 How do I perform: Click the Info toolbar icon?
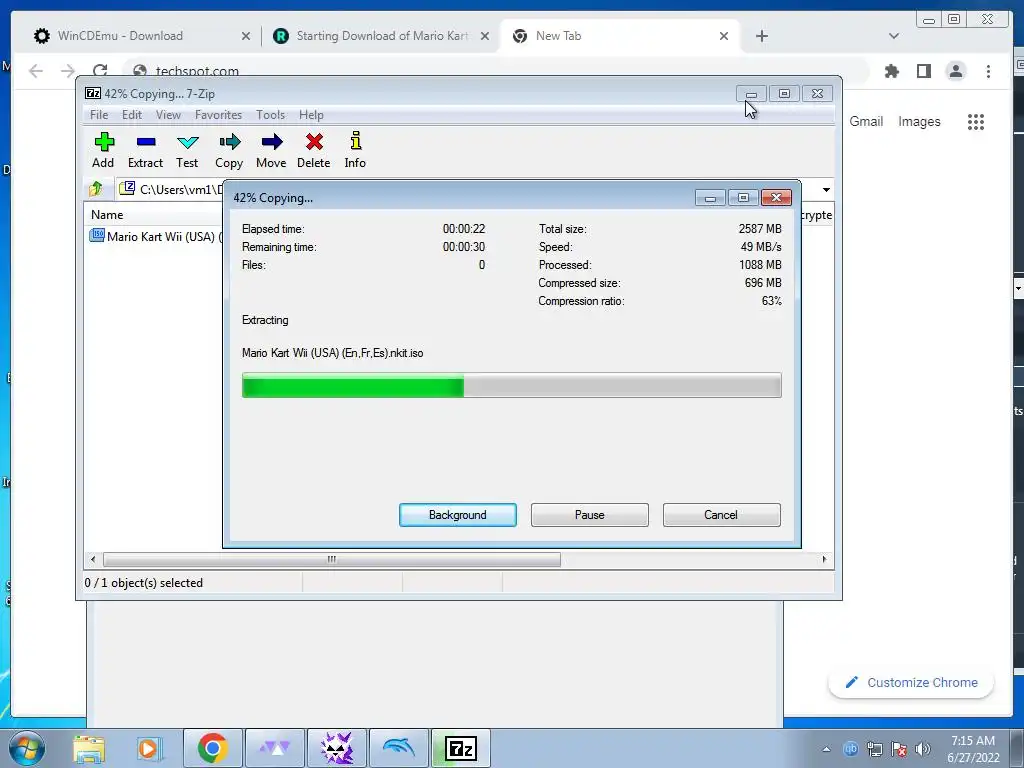click(355, 150)
